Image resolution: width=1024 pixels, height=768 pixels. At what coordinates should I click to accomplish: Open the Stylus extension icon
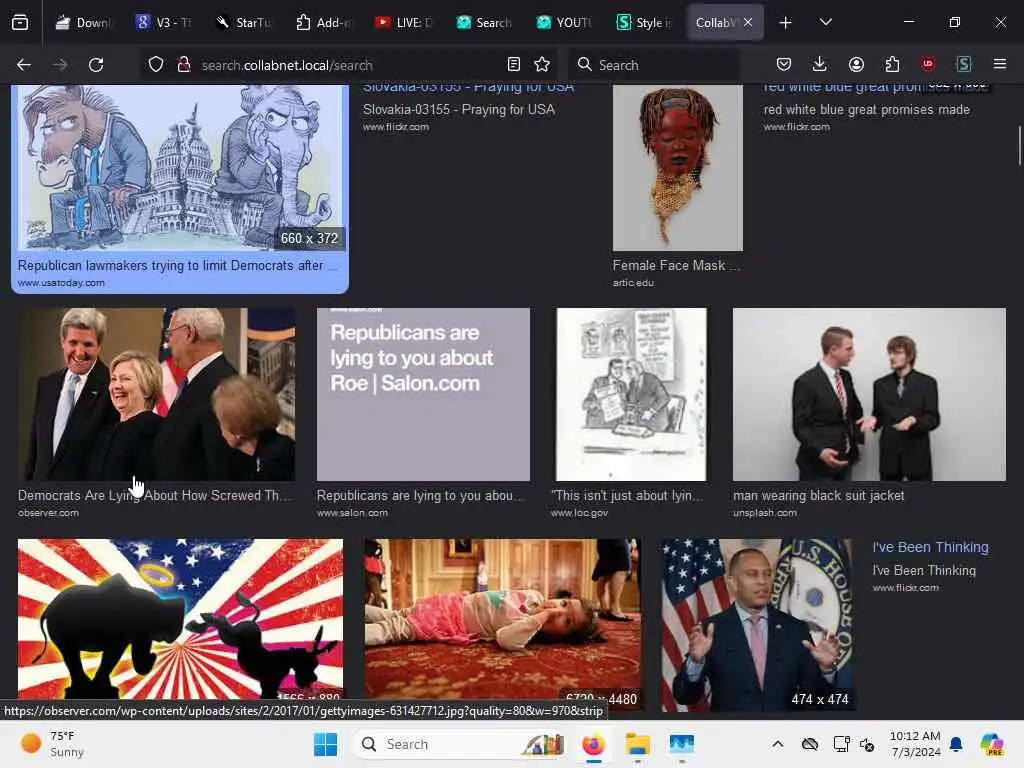coord(964,64)
